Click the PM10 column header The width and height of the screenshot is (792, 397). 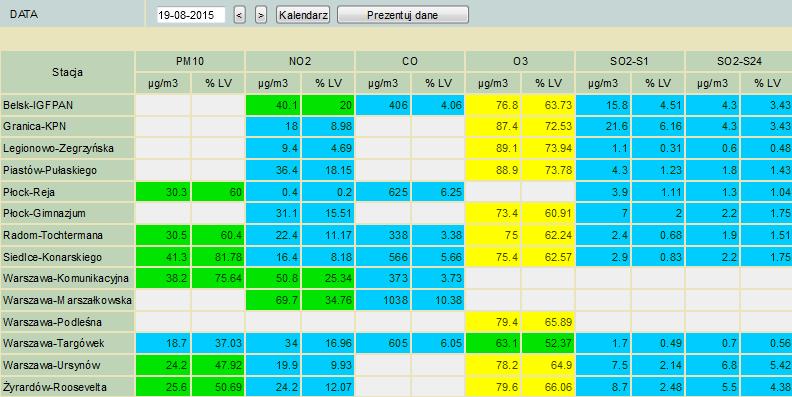click(x=190, y=61)
